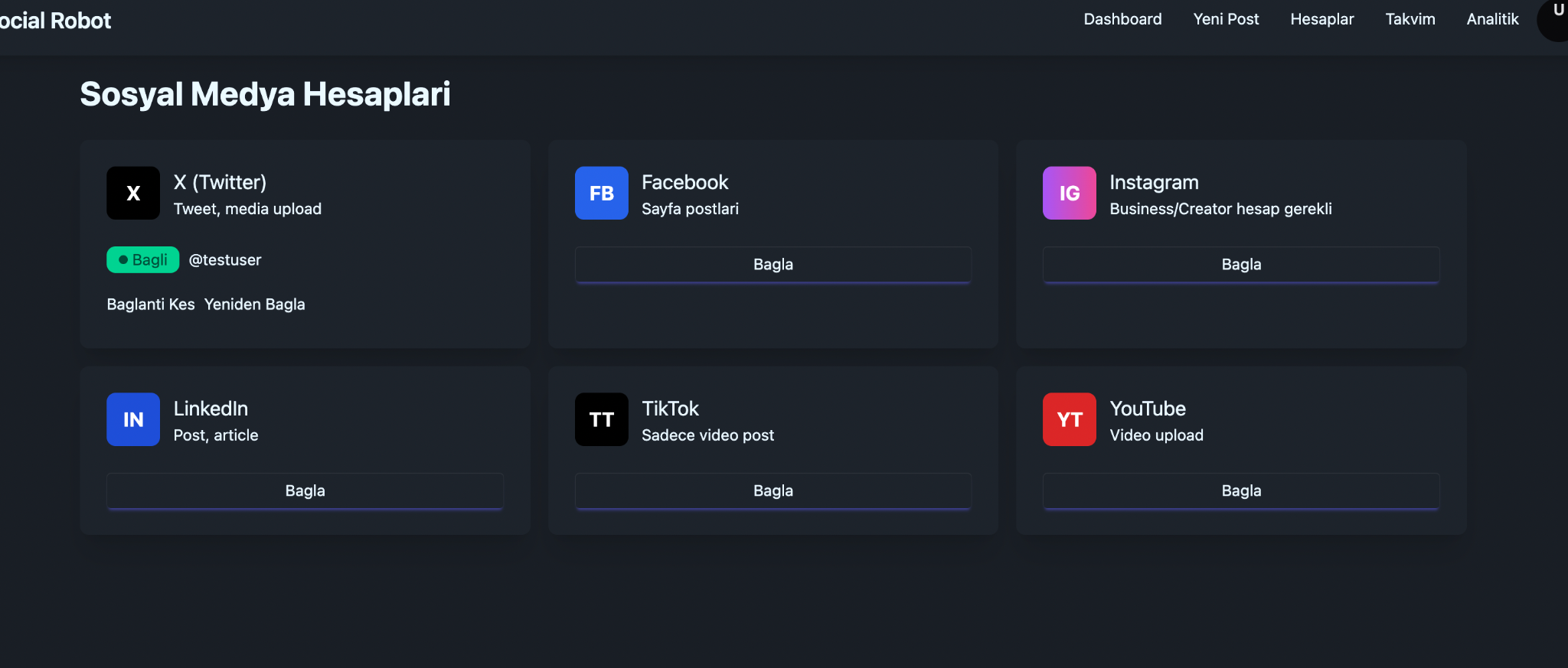Open the Analitik page
1568x668 pixels.
click(1492, 19)
